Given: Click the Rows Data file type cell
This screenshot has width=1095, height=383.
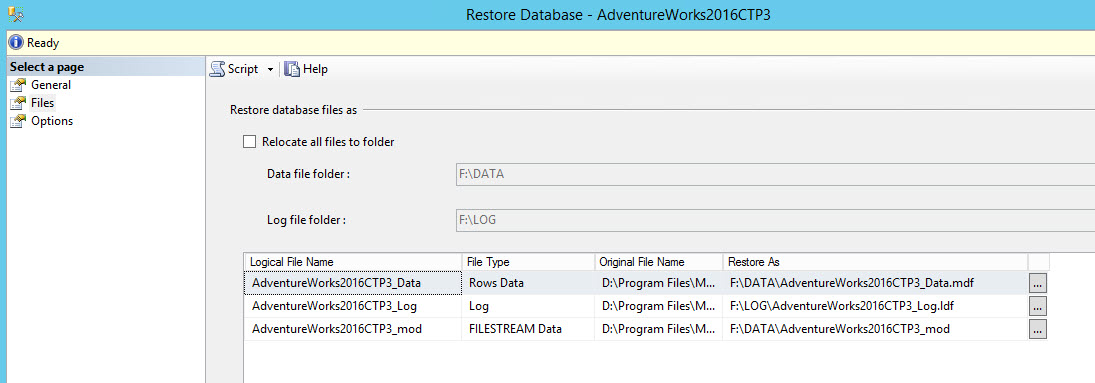Looking at the screenshot, I should (x=528, y=283).
